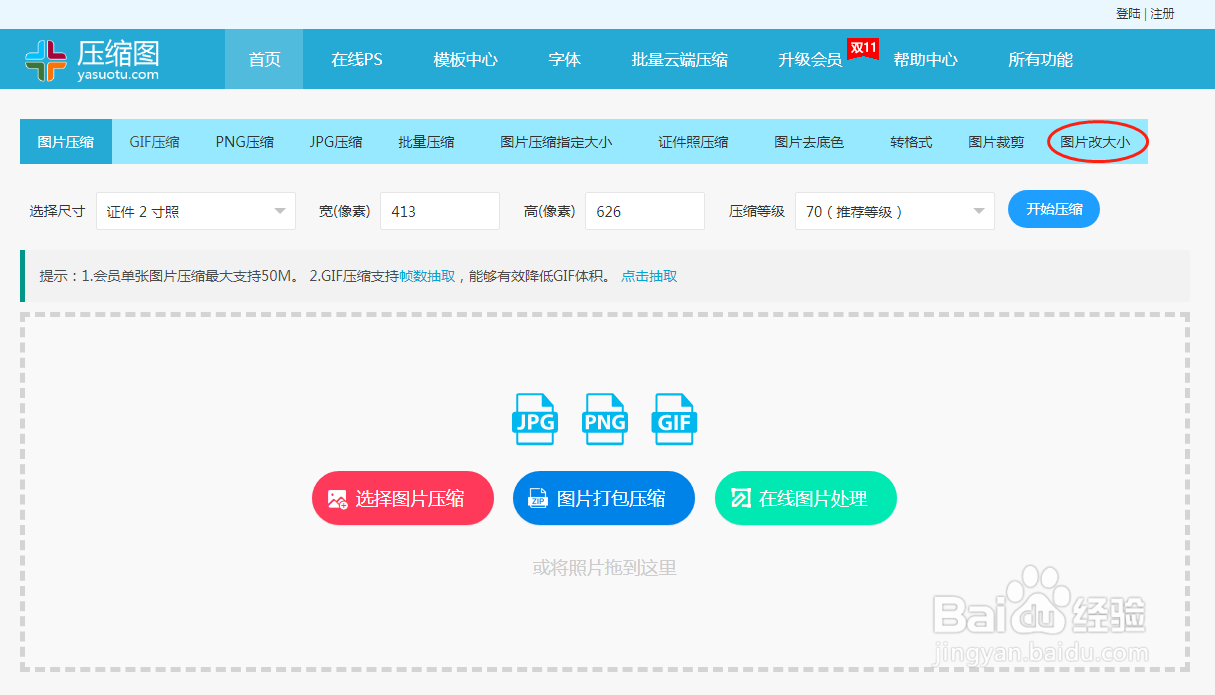Click the green 在线图片处理 button
This screenshot has width=1215, height=695.
pyautogui.click(x=806, y=498)
